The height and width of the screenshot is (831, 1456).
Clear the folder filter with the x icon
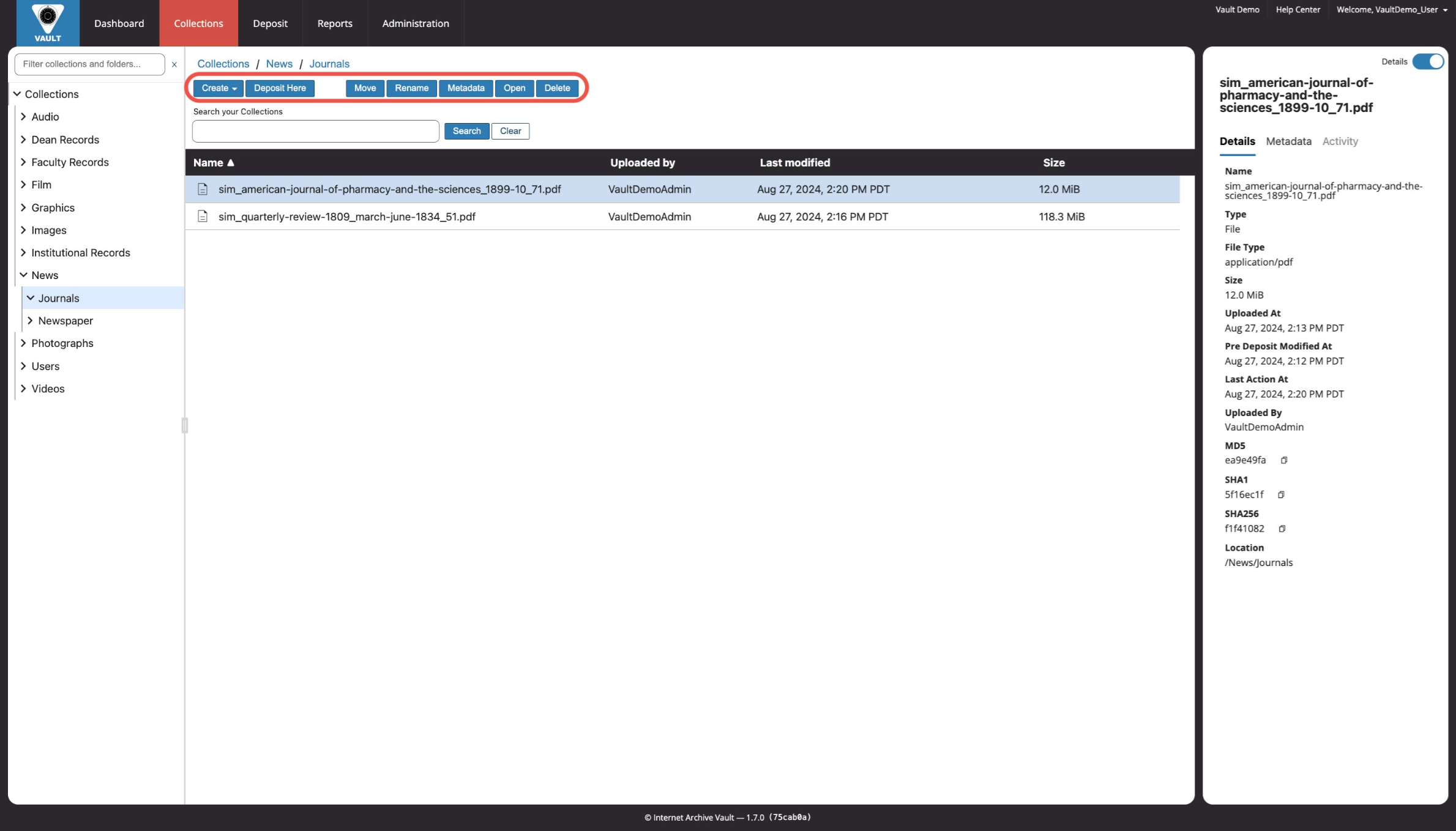pyautogui.click(x=174, y=64)
